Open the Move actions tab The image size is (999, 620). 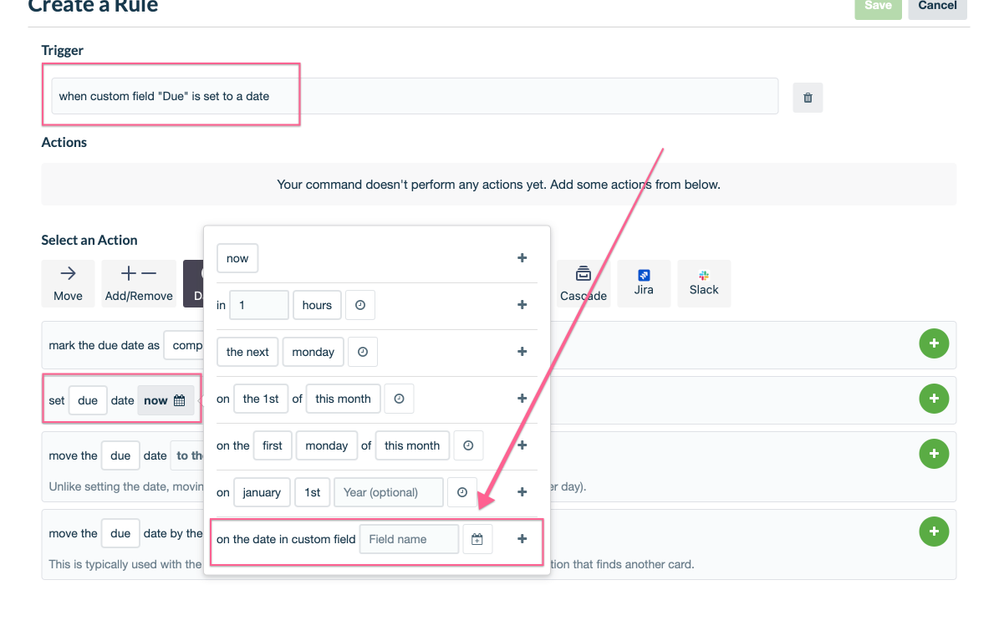[x=68, y=284]
